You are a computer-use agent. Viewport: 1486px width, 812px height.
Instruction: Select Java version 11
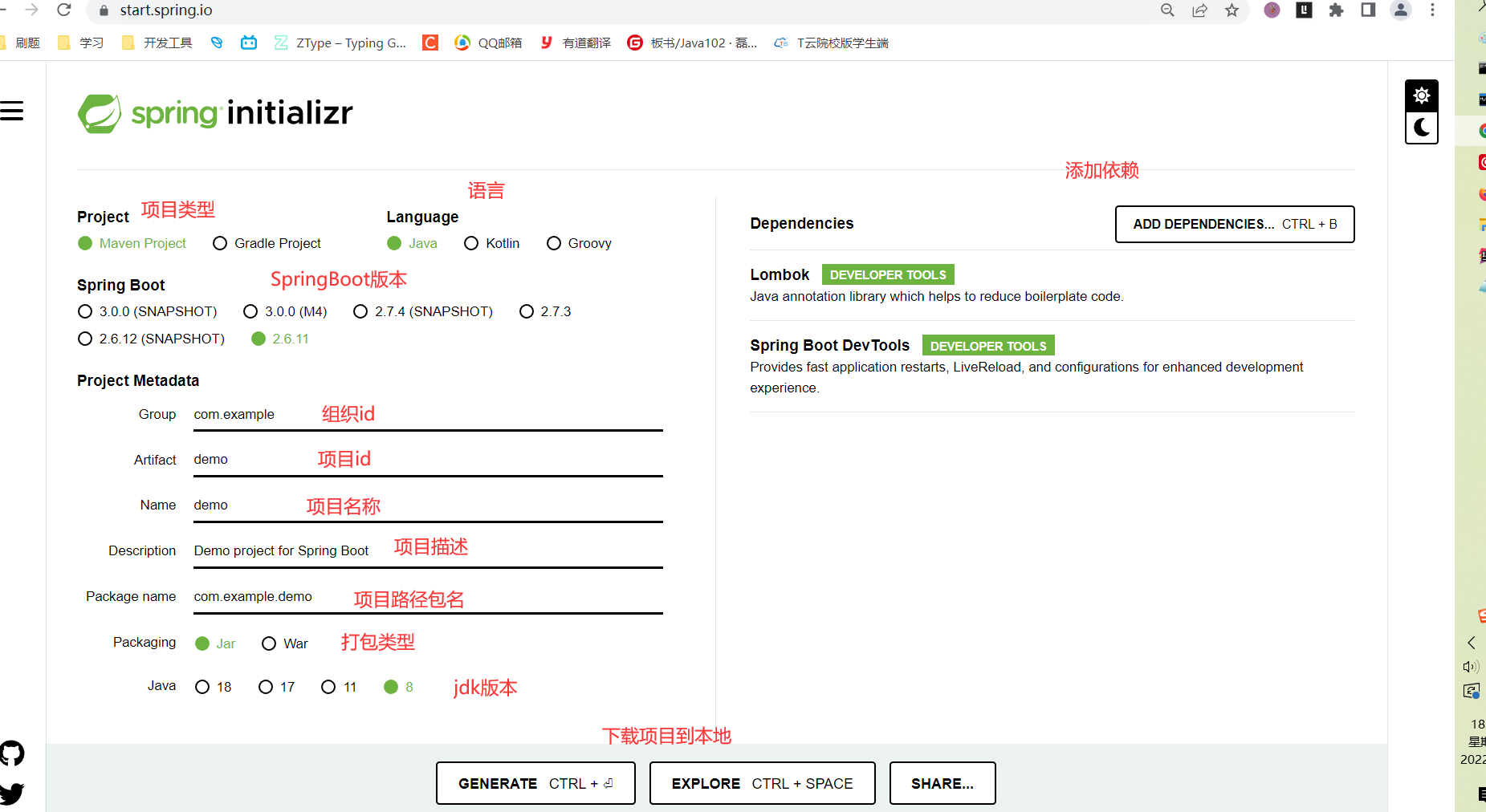click(339, 687)
